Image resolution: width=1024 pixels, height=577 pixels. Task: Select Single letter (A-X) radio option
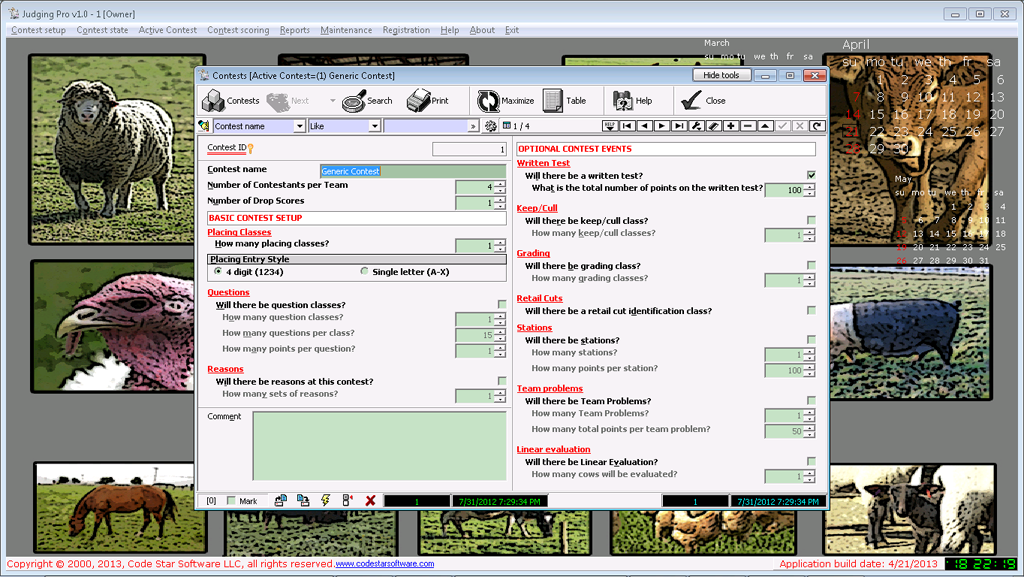[364, 272]
